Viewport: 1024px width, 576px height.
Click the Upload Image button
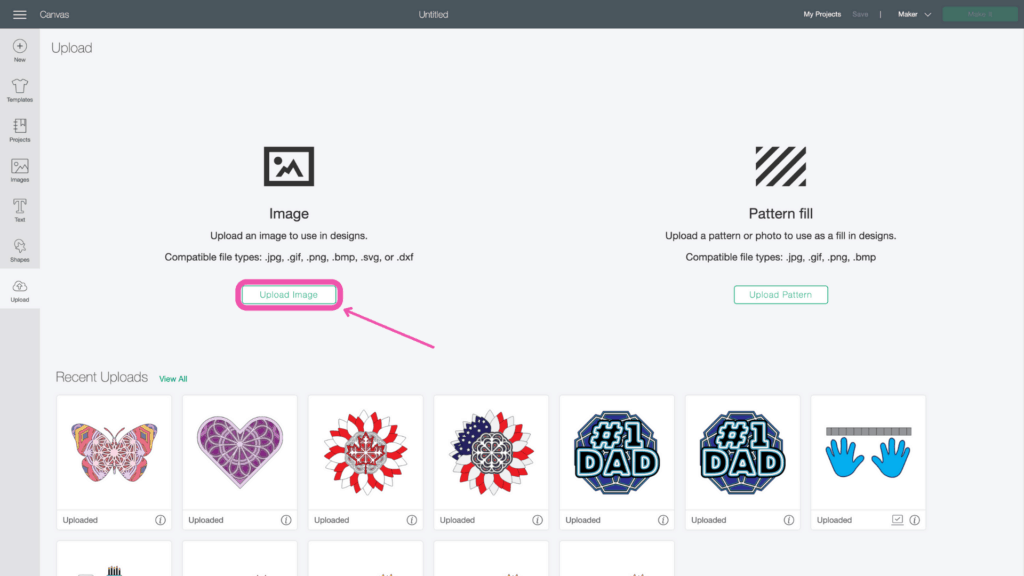(289, 295)
